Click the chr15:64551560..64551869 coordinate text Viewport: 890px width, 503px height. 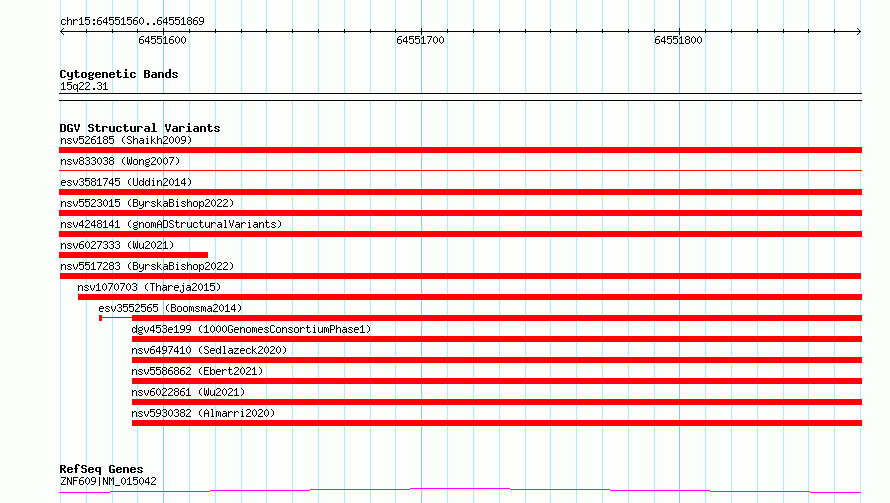pos(132,21)
